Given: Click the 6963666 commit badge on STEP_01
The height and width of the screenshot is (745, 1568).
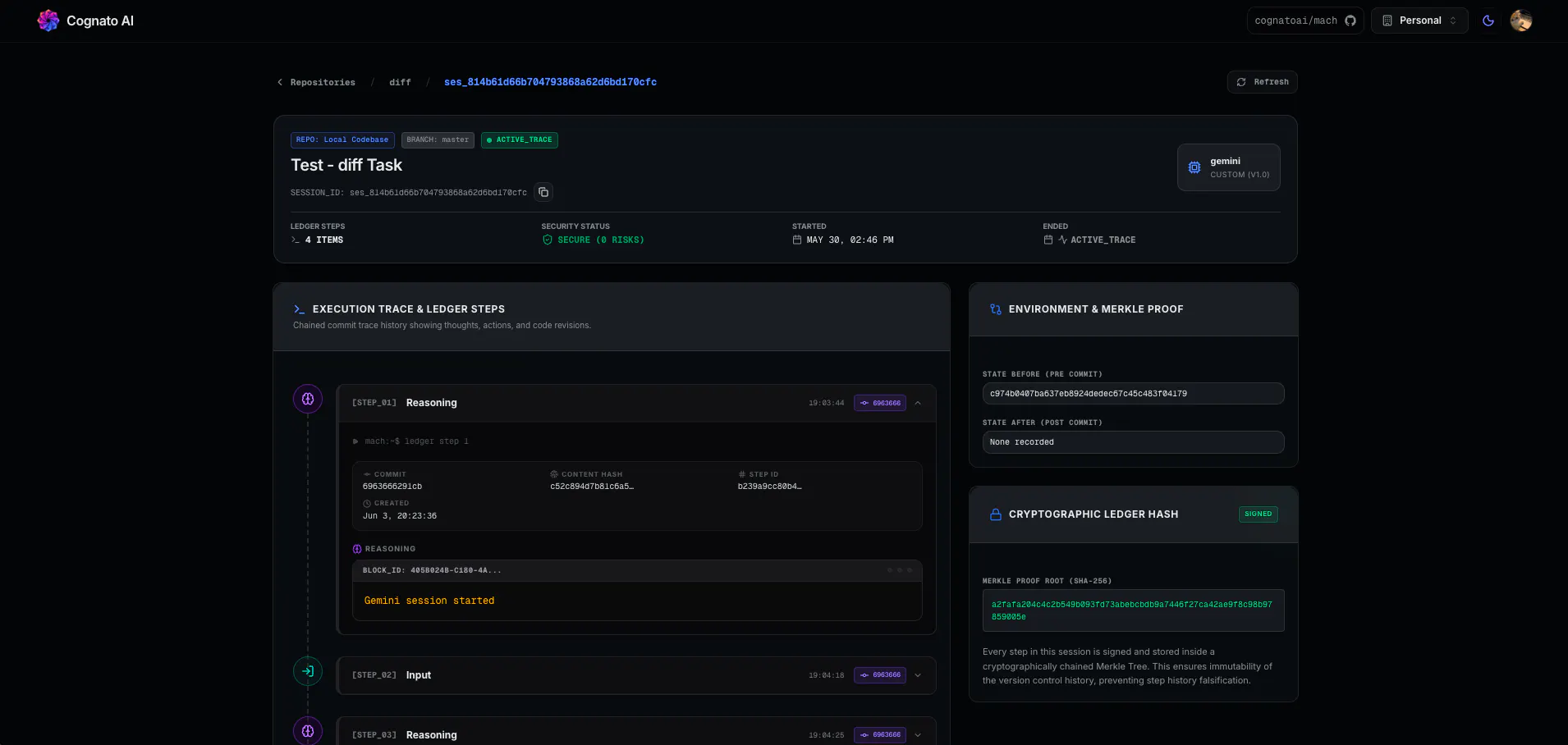Looking at the screenshot, I should [x=880, y=403].
